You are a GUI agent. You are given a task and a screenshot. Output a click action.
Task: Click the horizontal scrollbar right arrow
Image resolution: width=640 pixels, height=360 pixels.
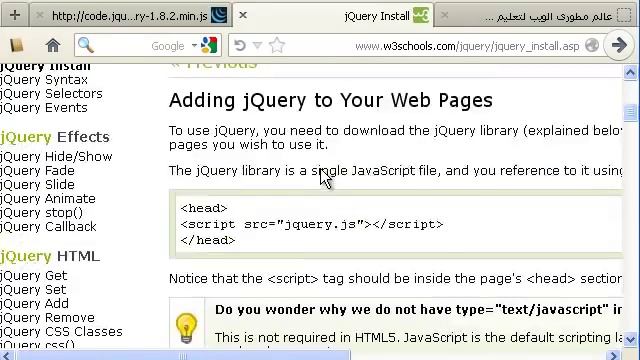(613, 356)
